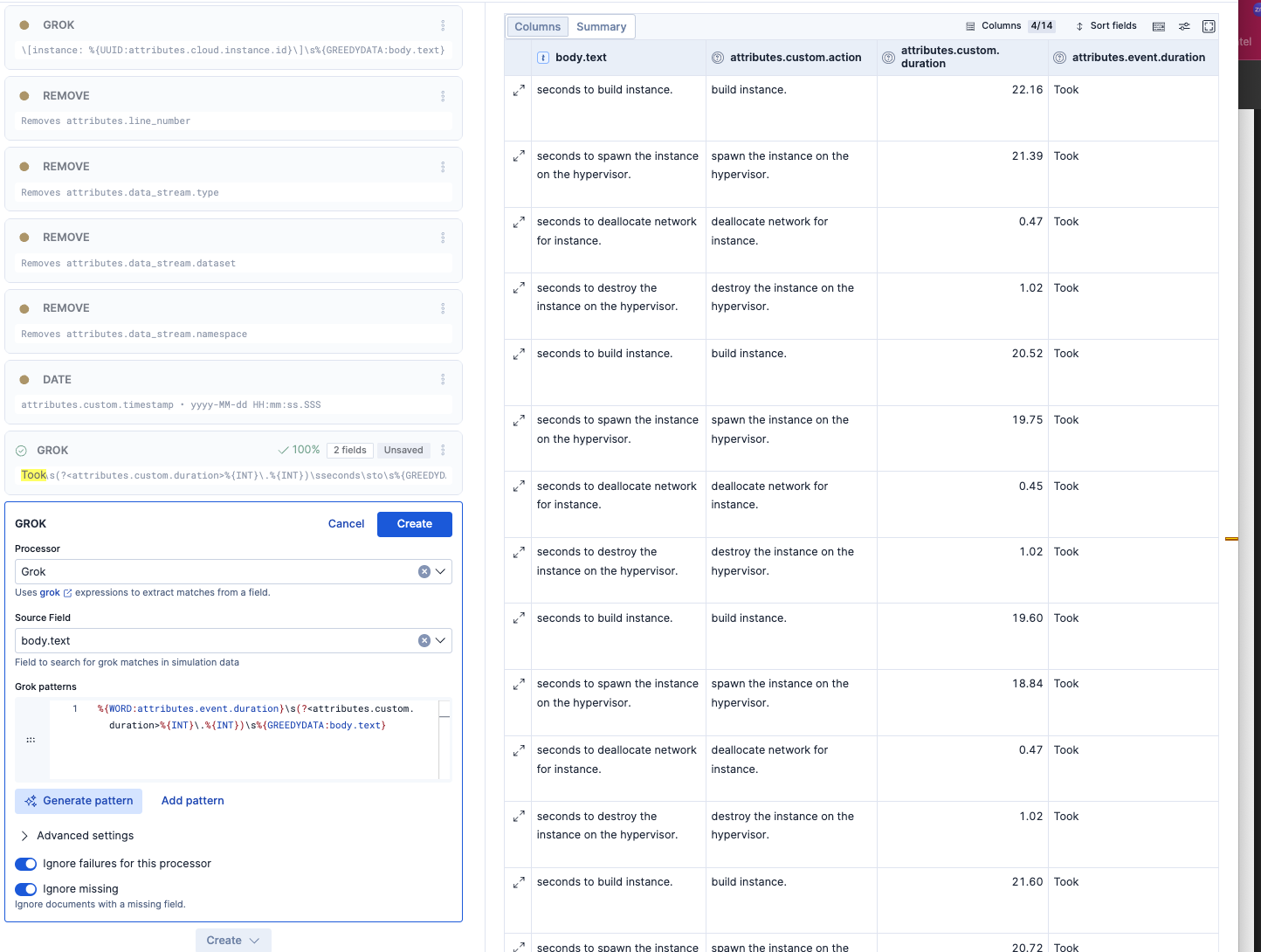The height and width of the screenshot is (952, 1261).
Task: Expand the build instance row with 19.60
Action: 519,617
